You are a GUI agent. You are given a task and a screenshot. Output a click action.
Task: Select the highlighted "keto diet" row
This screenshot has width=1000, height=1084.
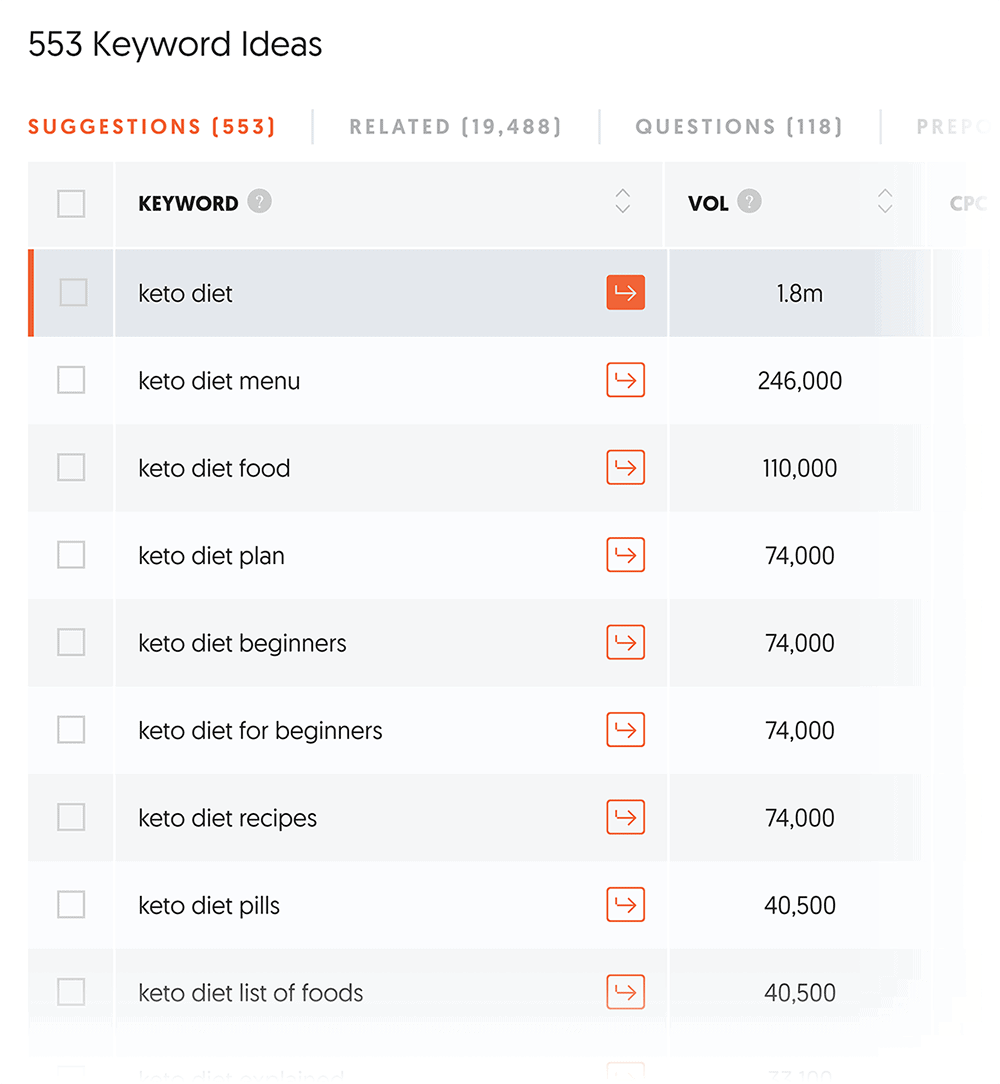tap(350, 293)
